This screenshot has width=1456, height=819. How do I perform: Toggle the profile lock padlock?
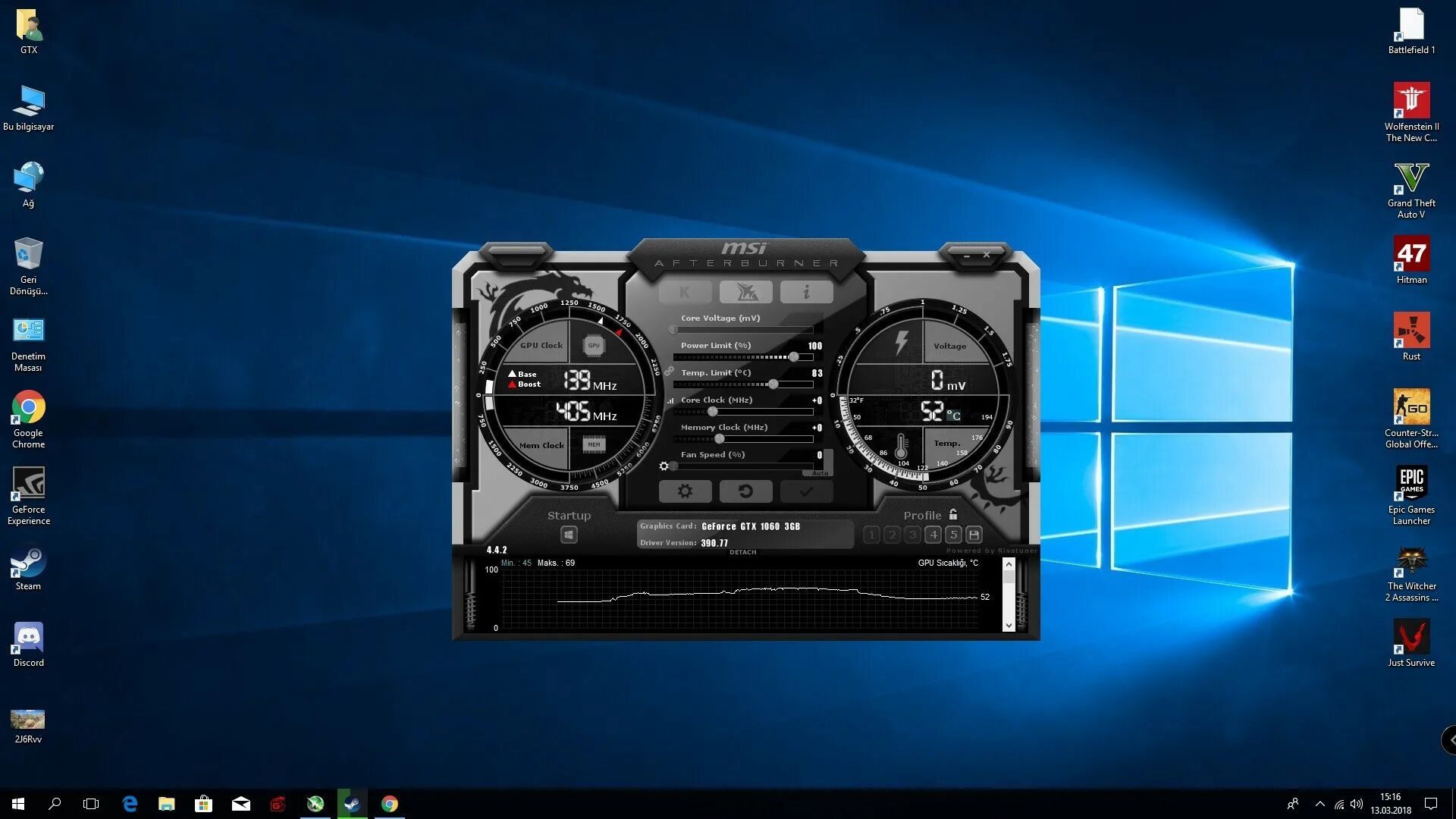pyautogui.click(x=953, y=515)
